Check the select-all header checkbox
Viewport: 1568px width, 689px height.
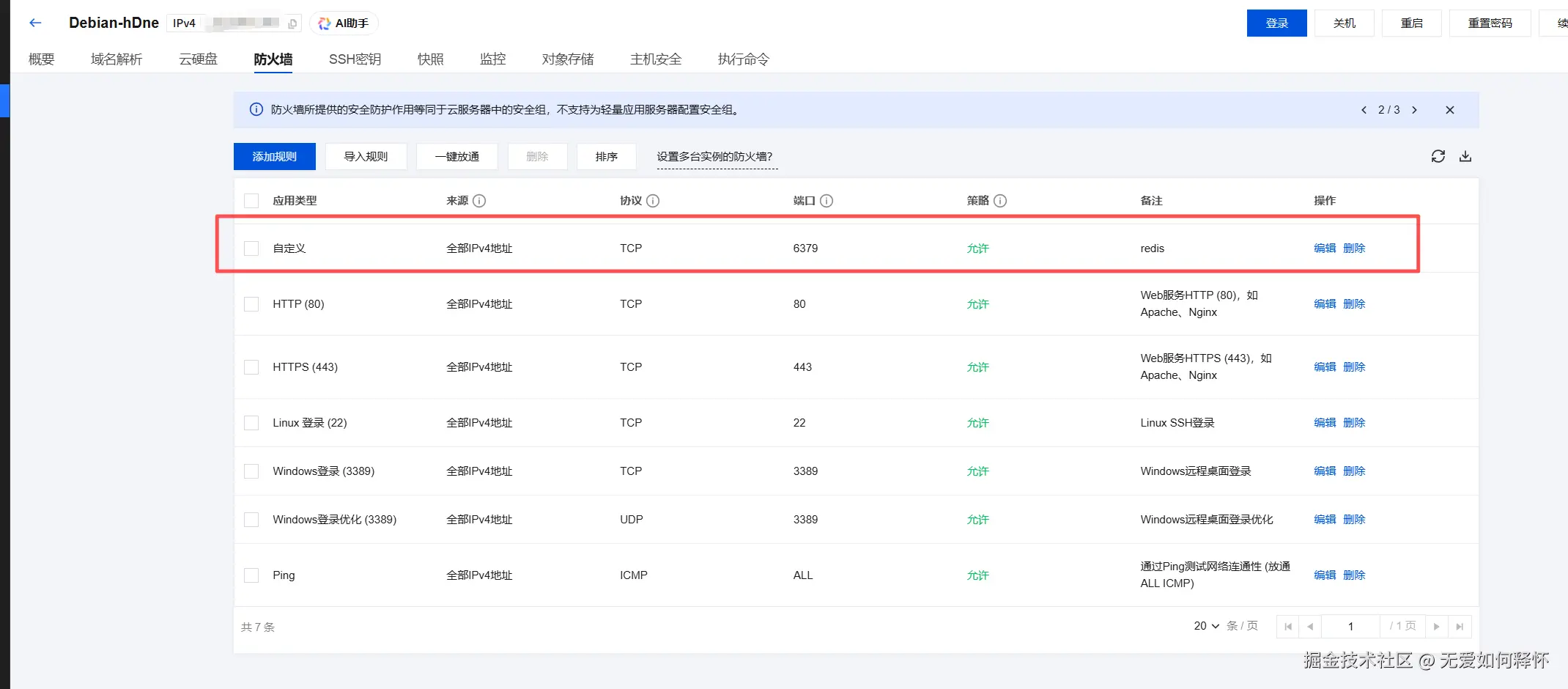point(251,201)
